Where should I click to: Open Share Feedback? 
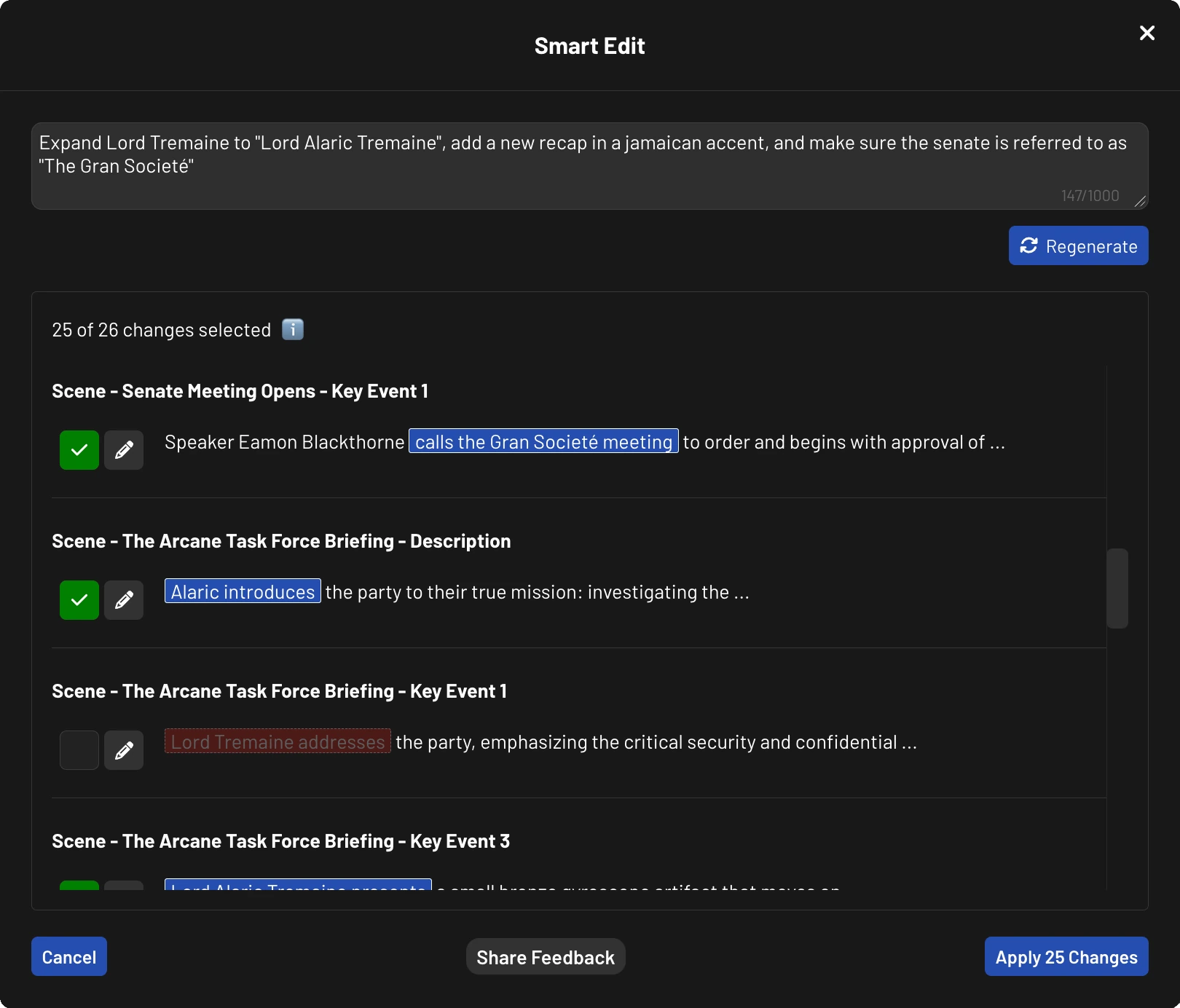tap(545, 956)
